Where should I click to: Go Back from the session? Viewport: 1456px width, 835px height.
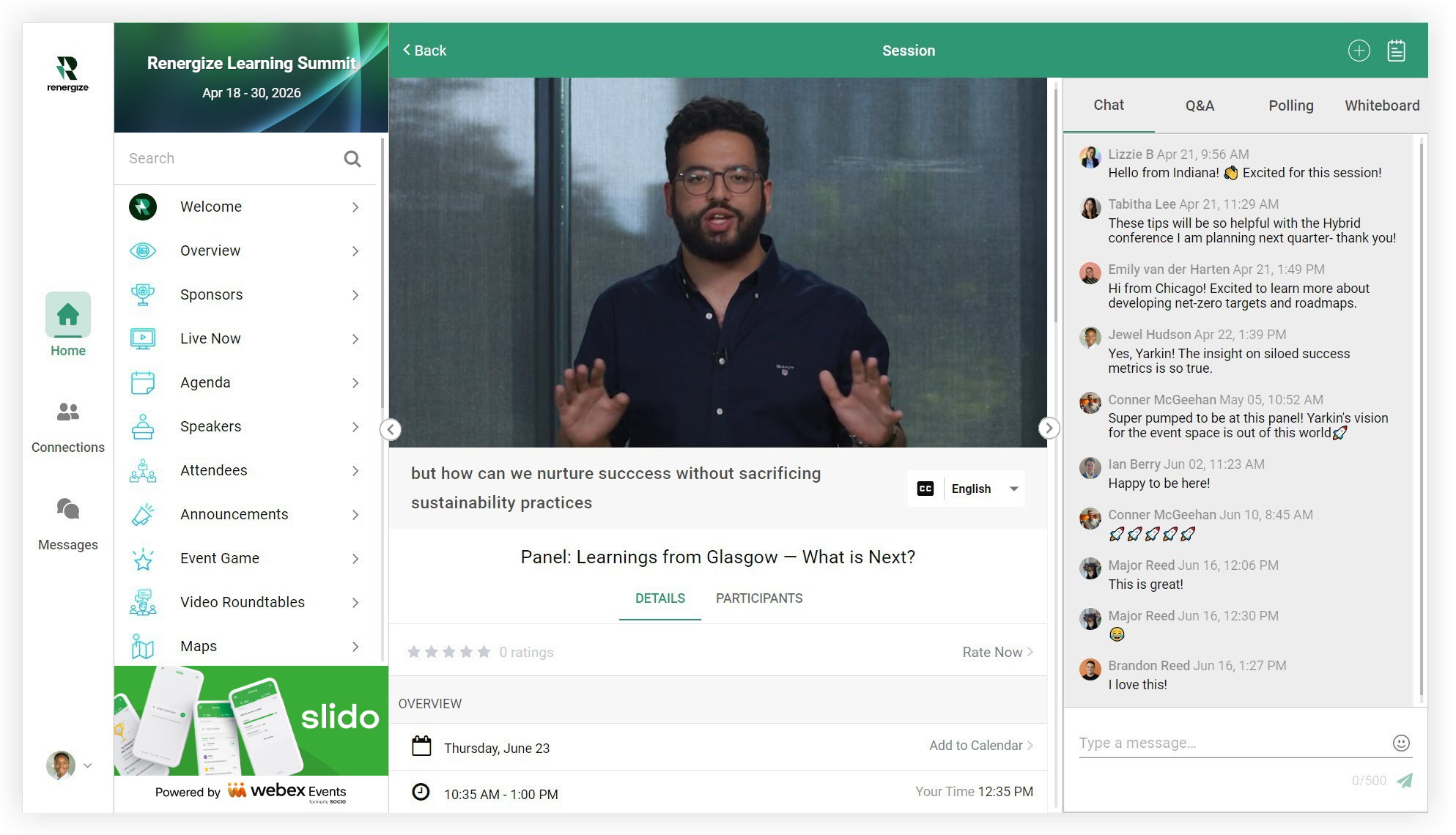click(424, 51)
